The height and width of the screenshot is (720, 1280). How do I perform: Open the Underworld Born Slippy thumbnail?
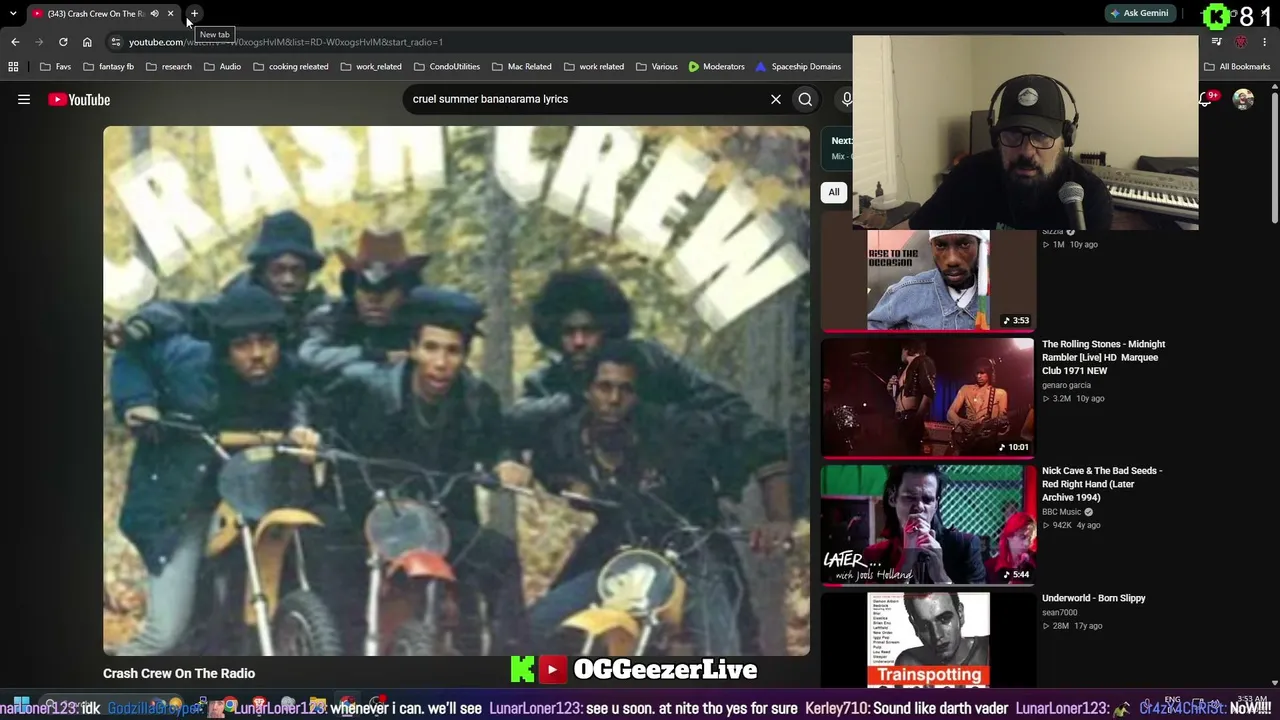928,639
